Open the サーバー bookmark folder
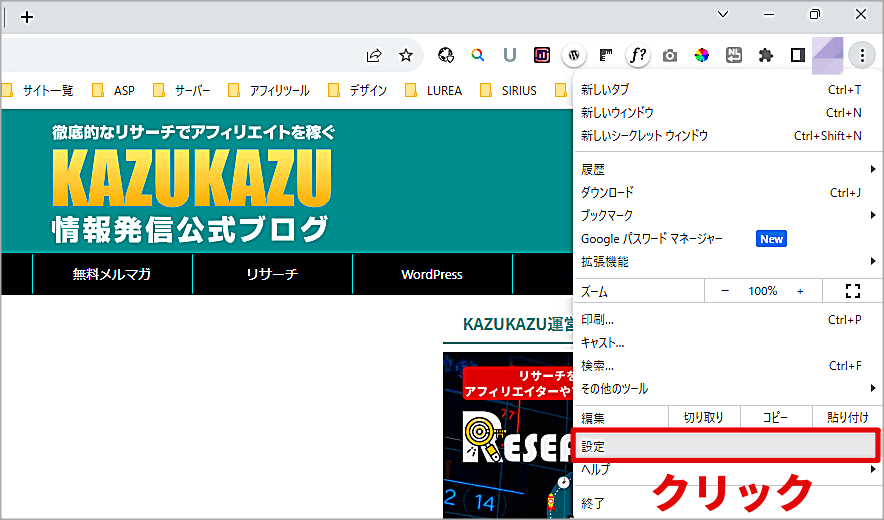Viewport: 884px width, 520px height. [x=182, y=90]
